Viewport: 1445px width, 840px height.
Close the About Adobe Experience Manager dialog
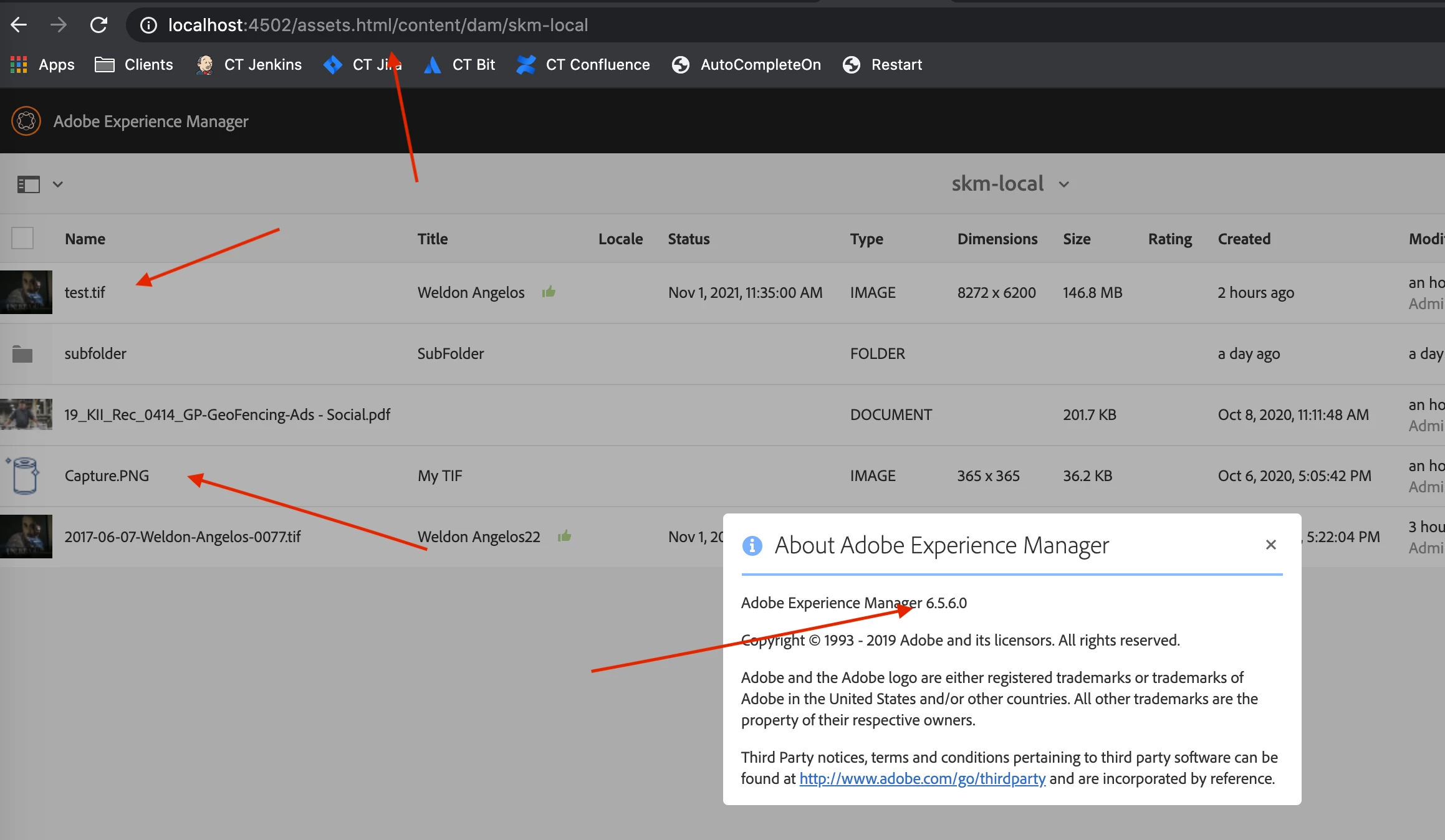pos(1271,545)
